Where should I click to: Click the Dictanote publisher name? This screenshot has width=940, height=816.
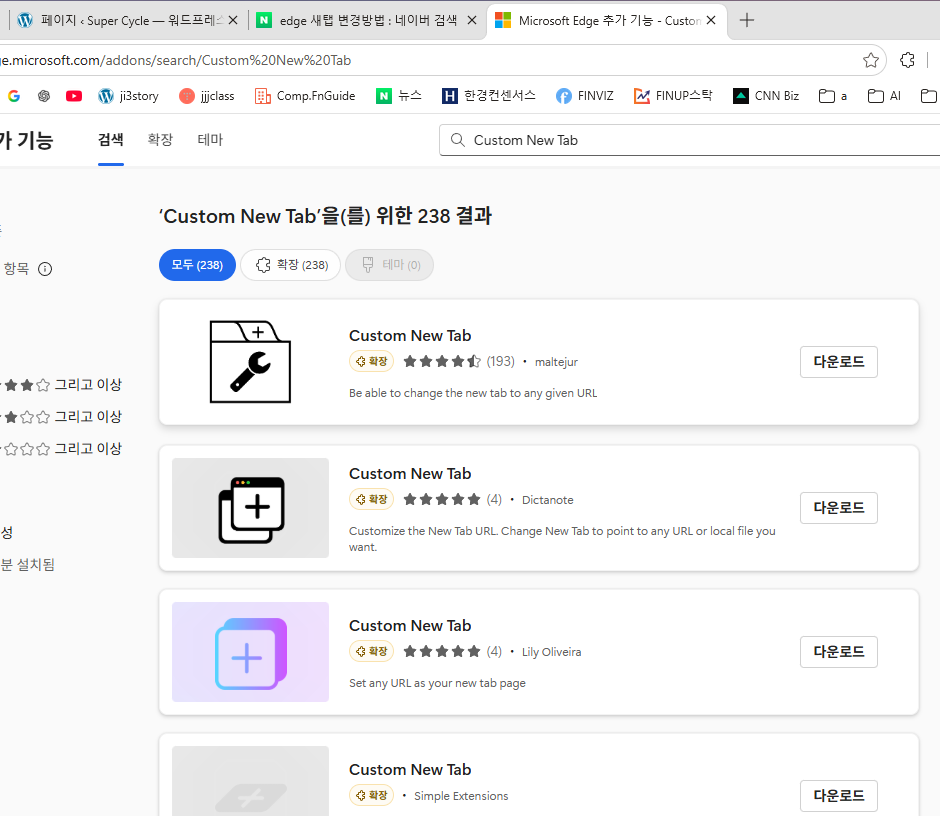[547, 500]
